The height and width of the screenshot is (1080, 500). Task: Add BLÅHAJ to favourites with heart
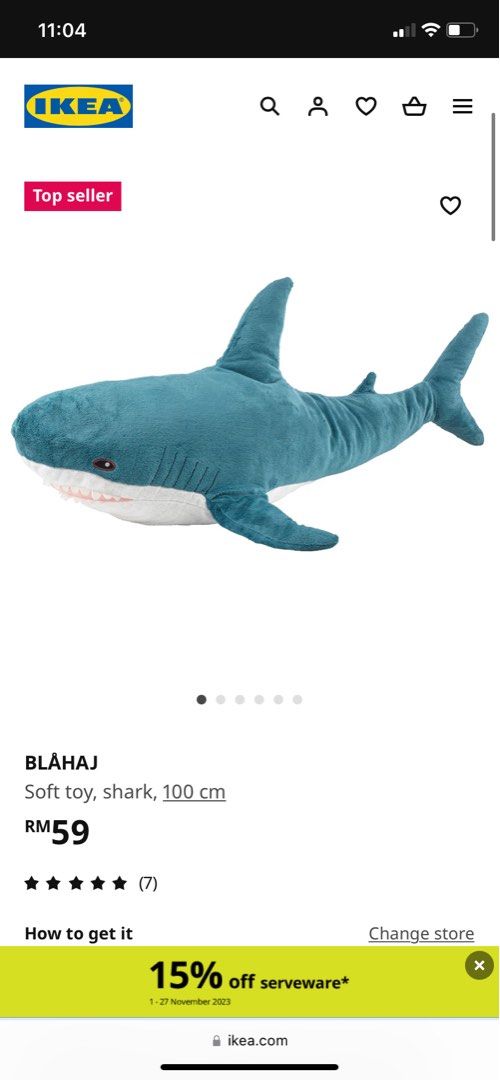(x=450, y=205)
